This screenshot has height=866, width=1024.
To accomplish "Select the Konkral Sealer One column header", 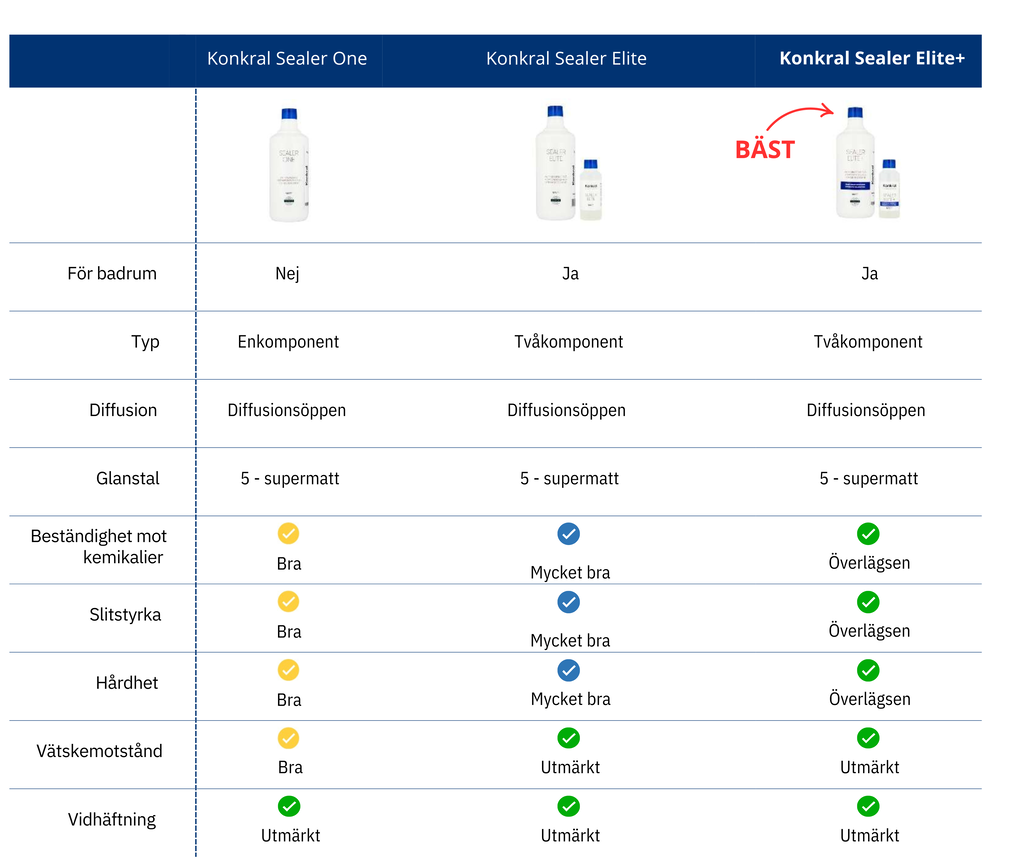I will [x=287, y=59].
